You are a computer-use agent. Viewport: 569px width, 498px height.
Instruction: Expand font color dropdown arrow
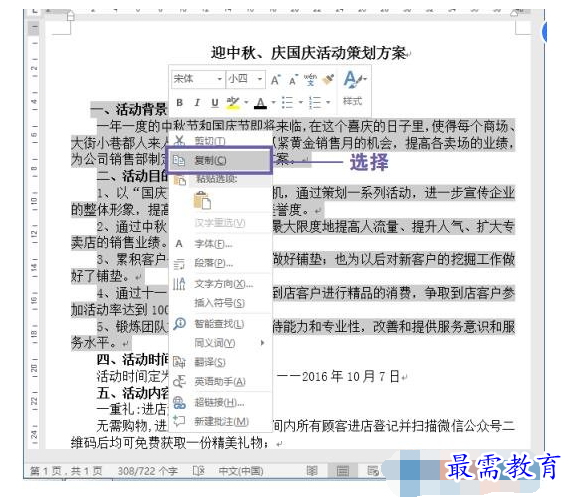click(x=273, y=103)
